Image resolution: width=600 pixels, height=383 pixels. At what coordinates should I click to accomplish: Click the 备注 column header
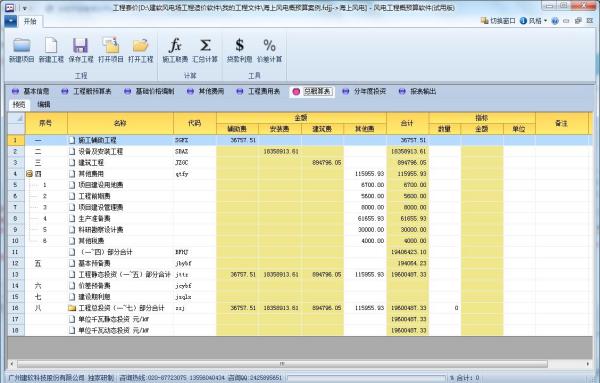click(x=561, y=123)
